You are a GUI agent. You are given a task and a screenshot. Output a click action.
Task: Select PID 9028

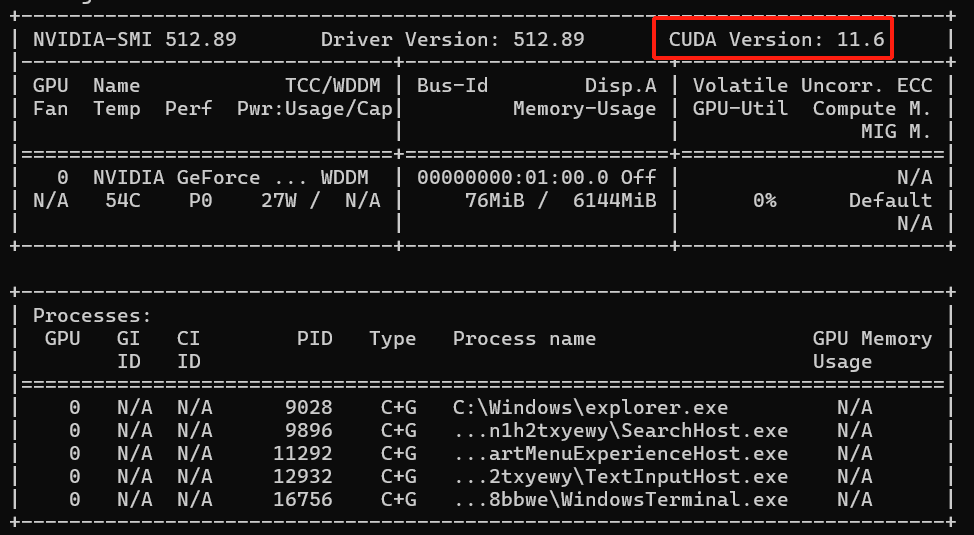[x=309, y=408]
